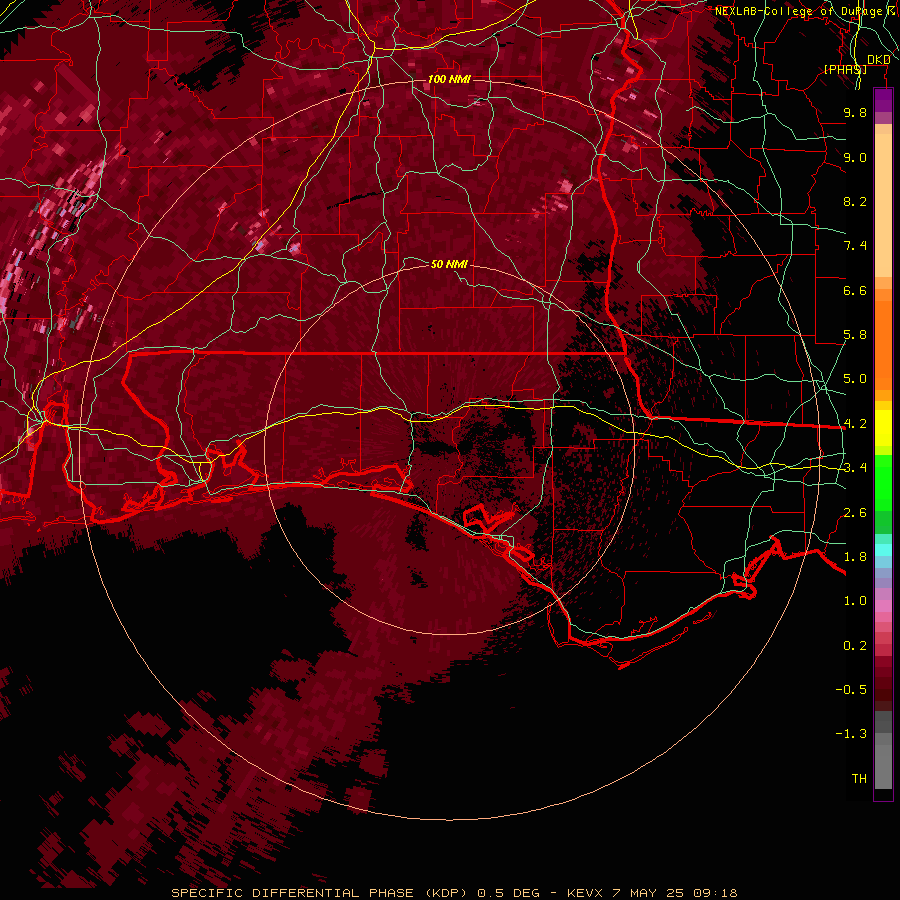Click the 9.8 value on color scale
Screen dimensions: 900x900
point(855,112)
